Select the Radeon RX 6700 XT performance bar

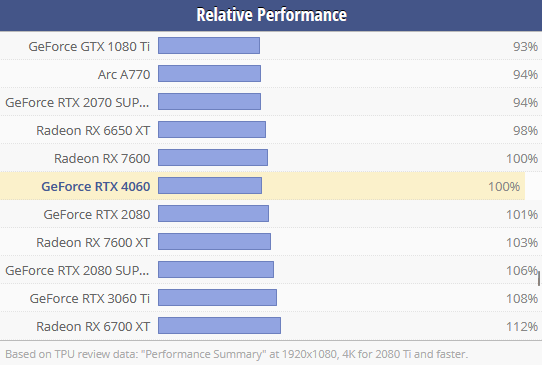[219, 326]
